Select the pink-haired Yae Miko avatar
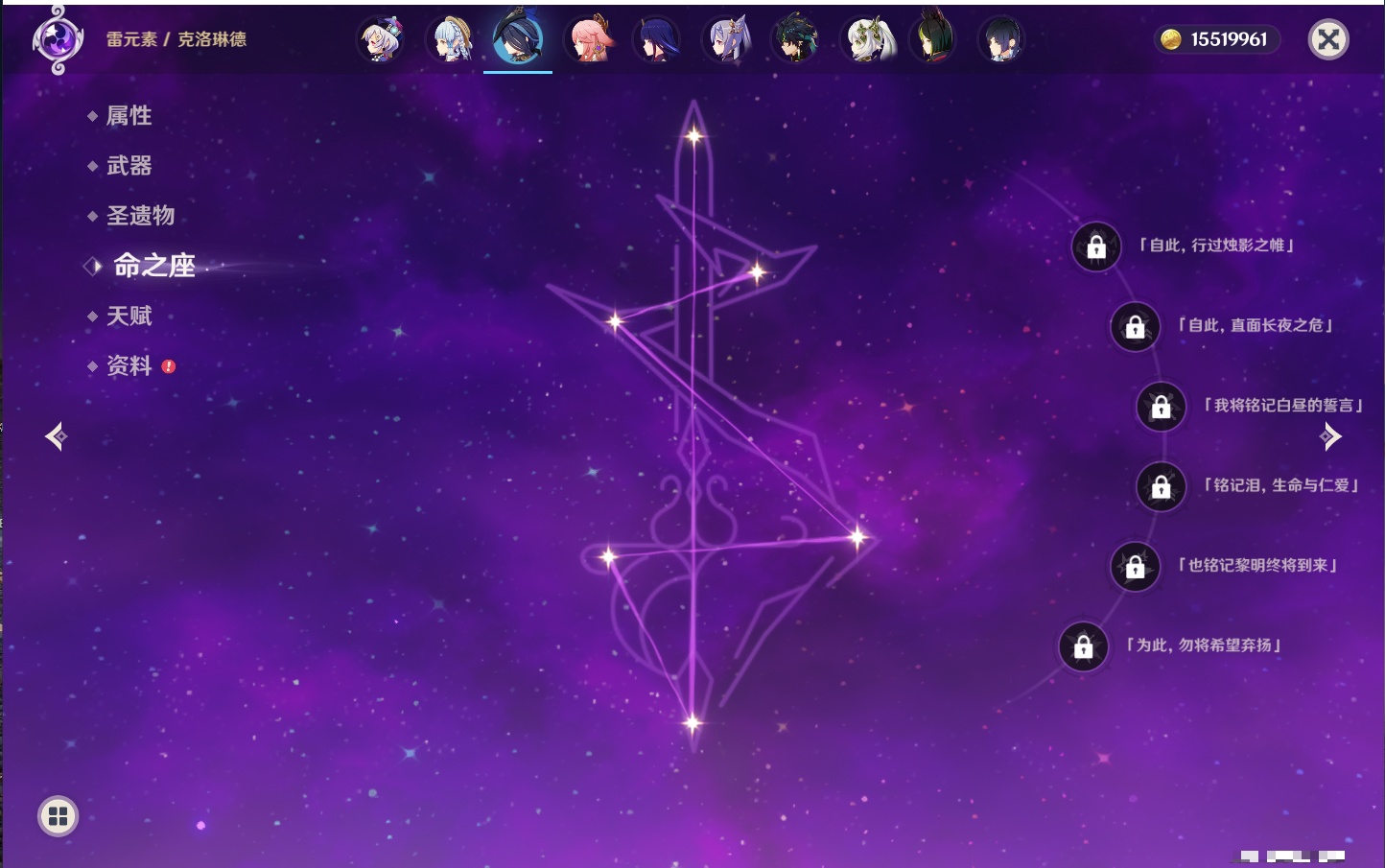 (x=588, y=40)
